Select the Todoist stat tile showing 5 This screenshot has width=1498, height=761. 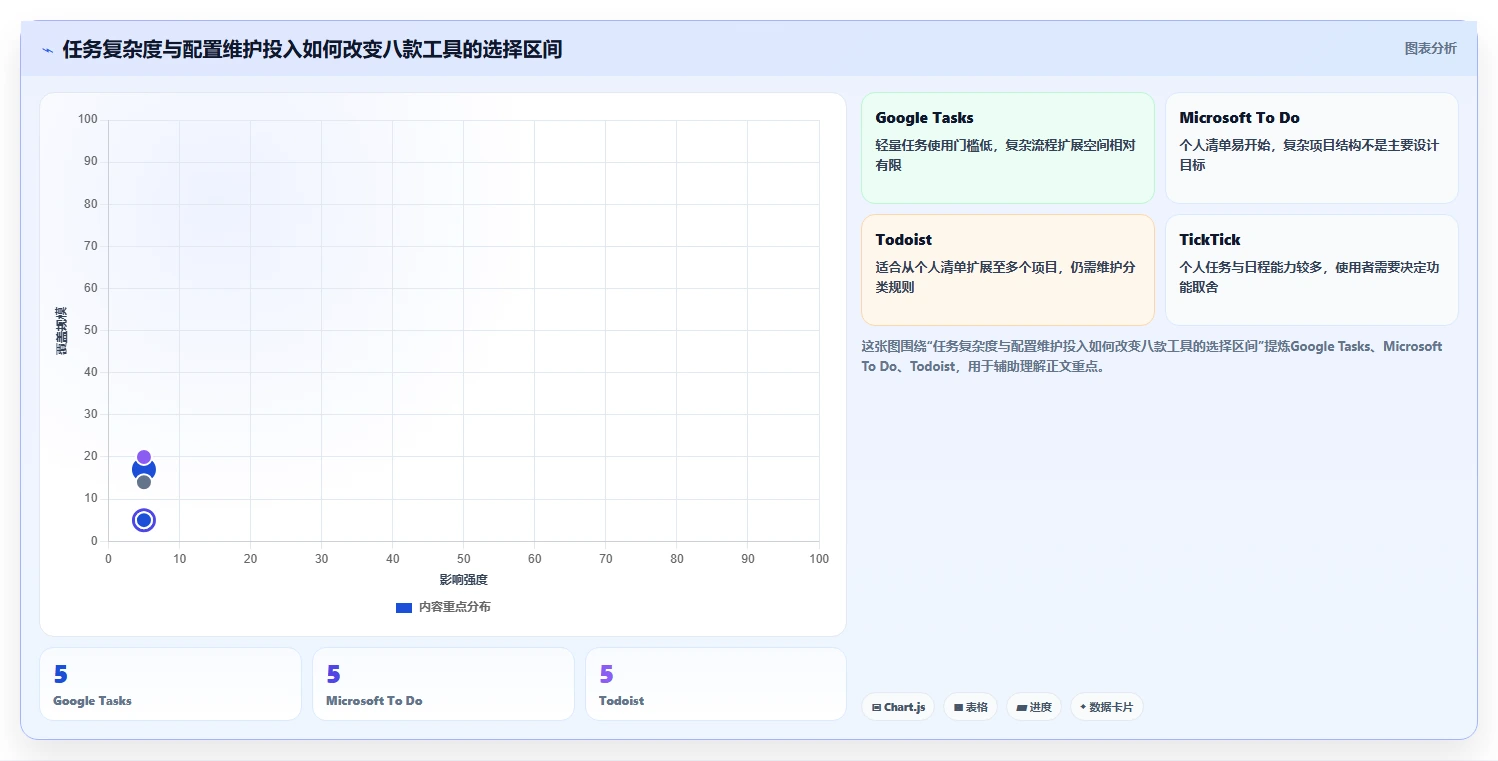tap(716, 684)
